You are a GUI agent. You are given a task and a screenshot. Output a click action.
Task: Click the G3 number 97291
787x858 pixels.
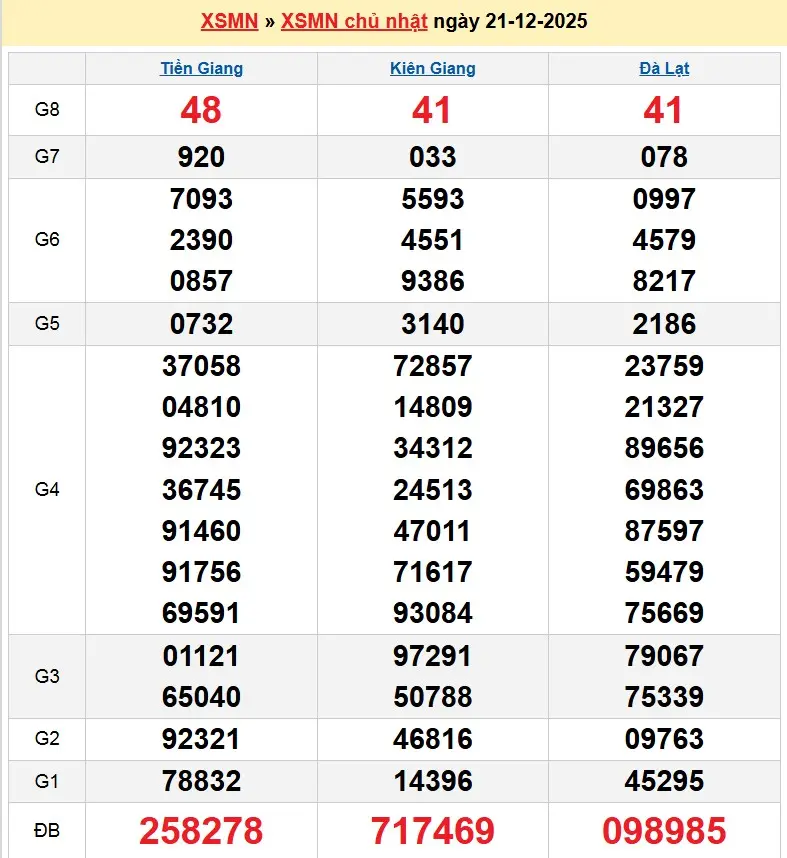click(432, 656)
